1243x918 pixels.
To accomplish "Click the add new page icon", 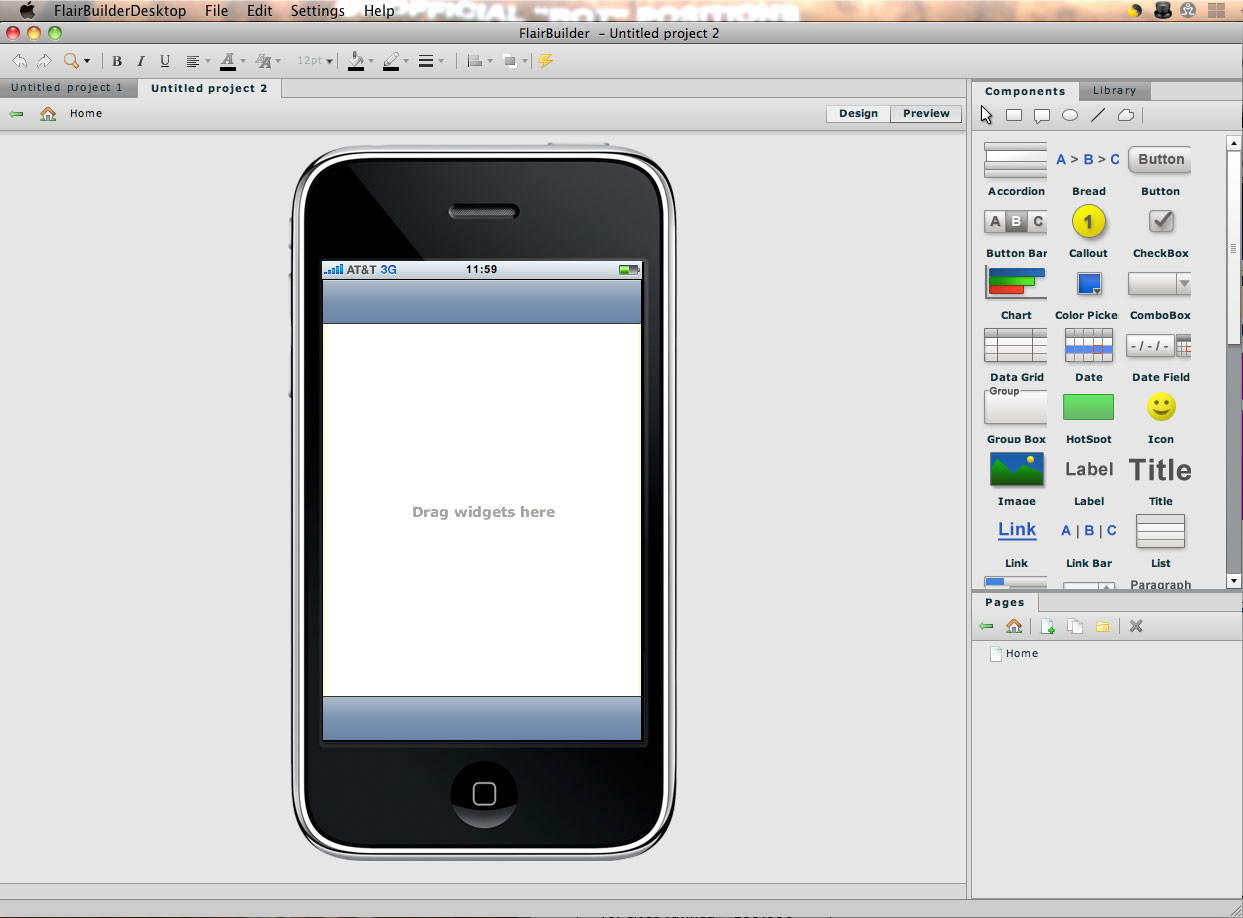I will (1047, 626).
